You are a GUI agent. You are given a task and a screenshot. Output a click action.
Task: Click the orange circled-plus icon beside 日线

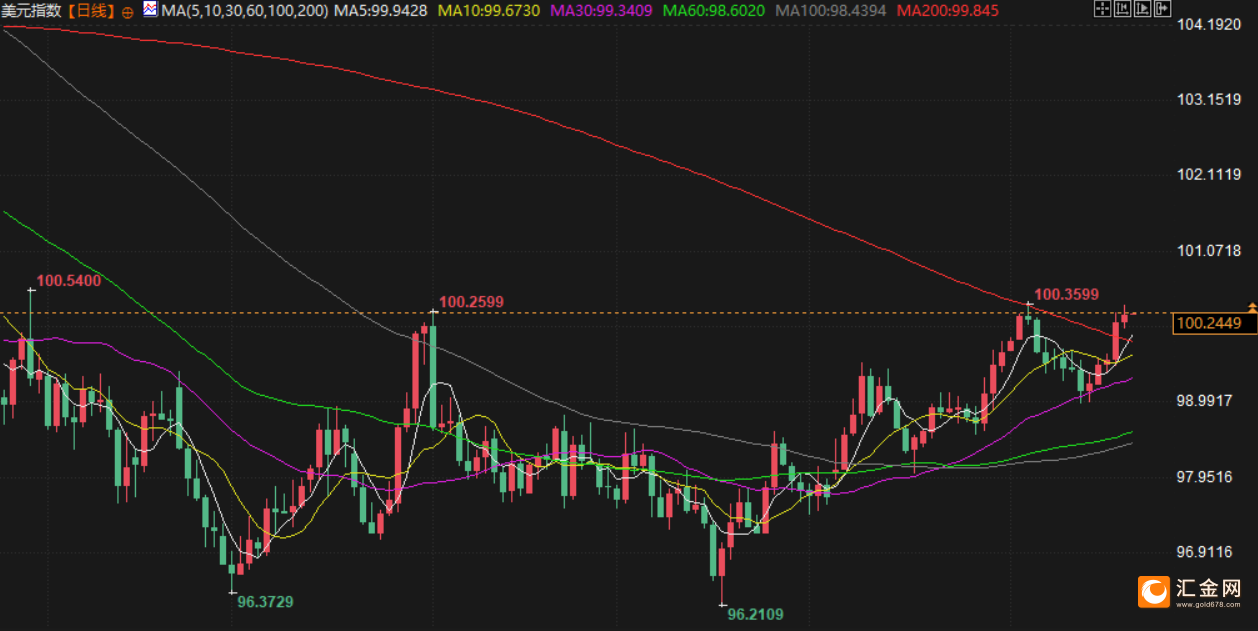[x=128, y=11]
